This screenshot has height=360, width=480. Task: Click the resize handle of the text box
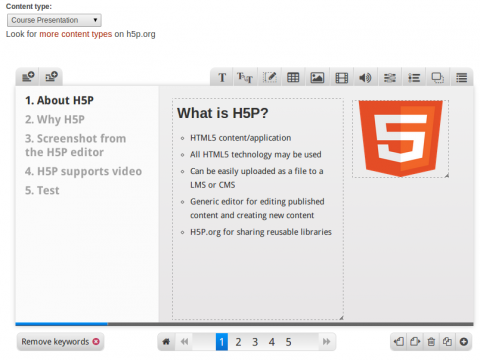pyautogui.click(x=341, y=318)
